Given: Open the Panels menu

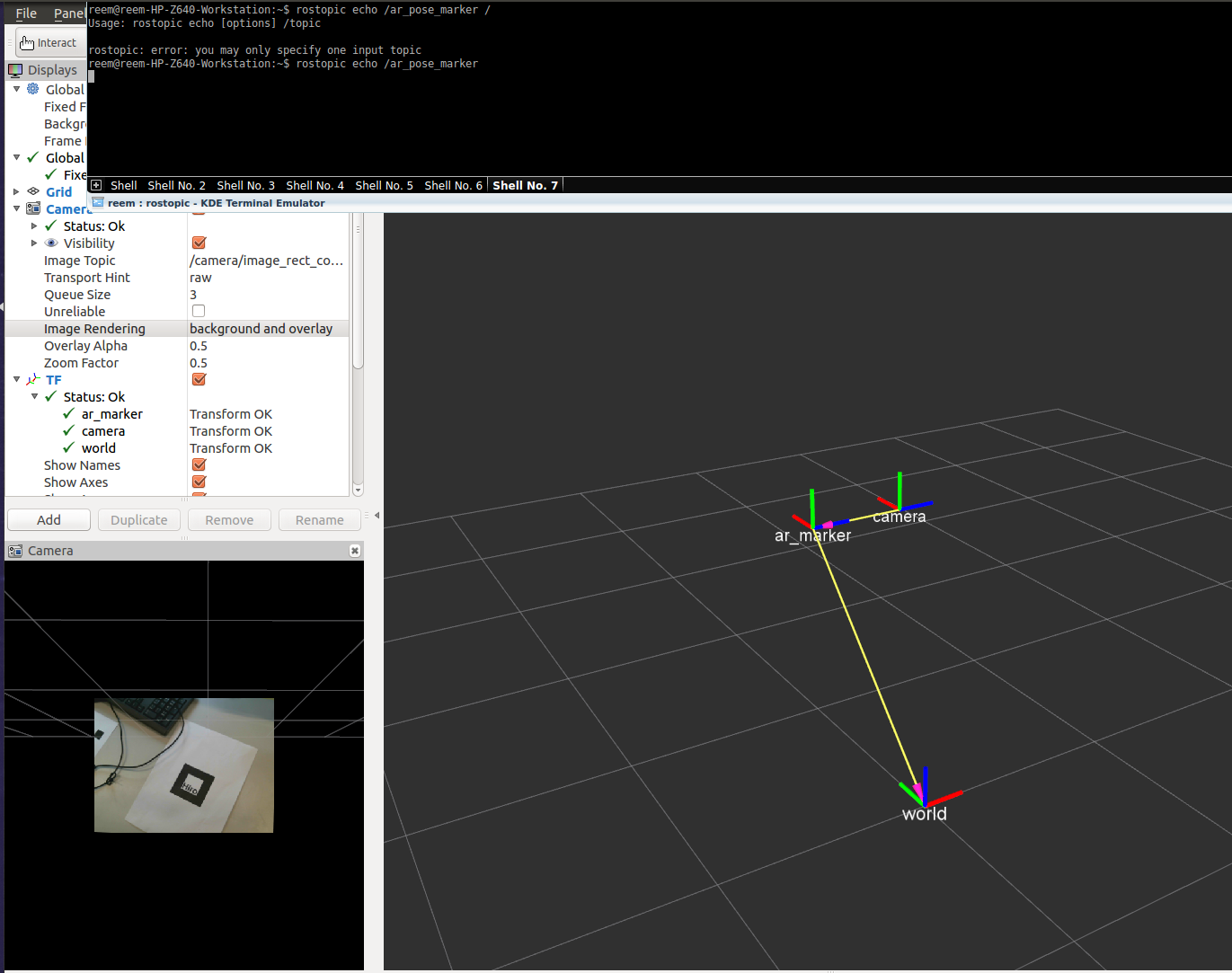Looking at the screenshot, I should point(69,13).
